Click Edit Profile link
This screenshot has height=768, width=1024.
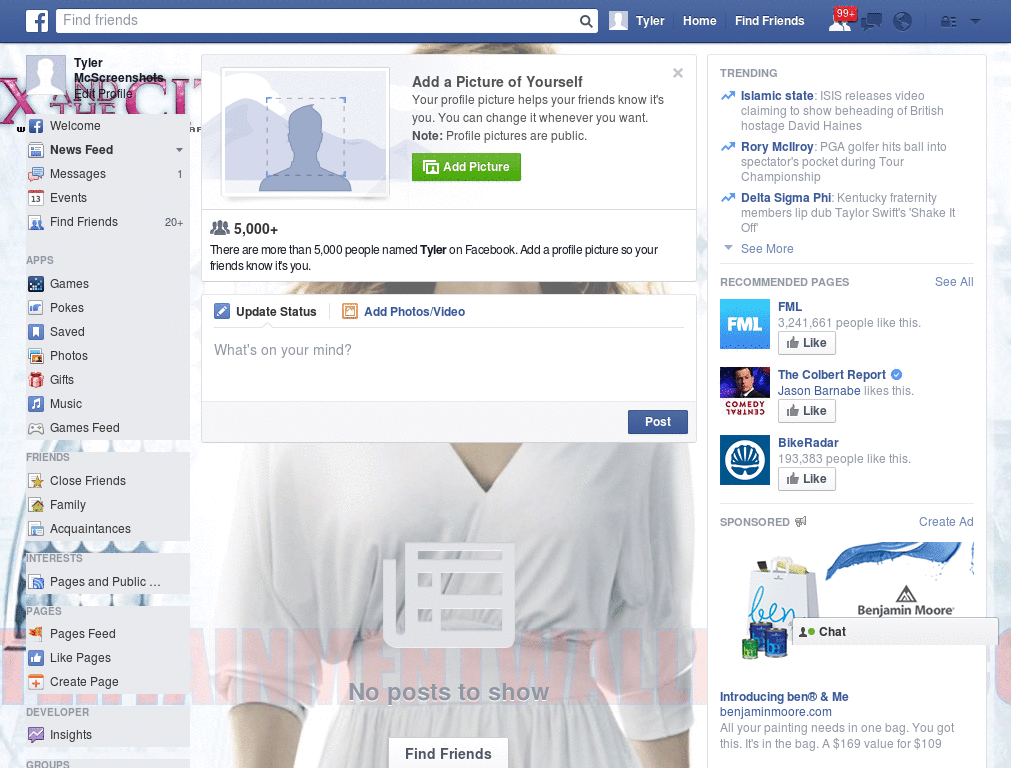click(x=103, y=93)
